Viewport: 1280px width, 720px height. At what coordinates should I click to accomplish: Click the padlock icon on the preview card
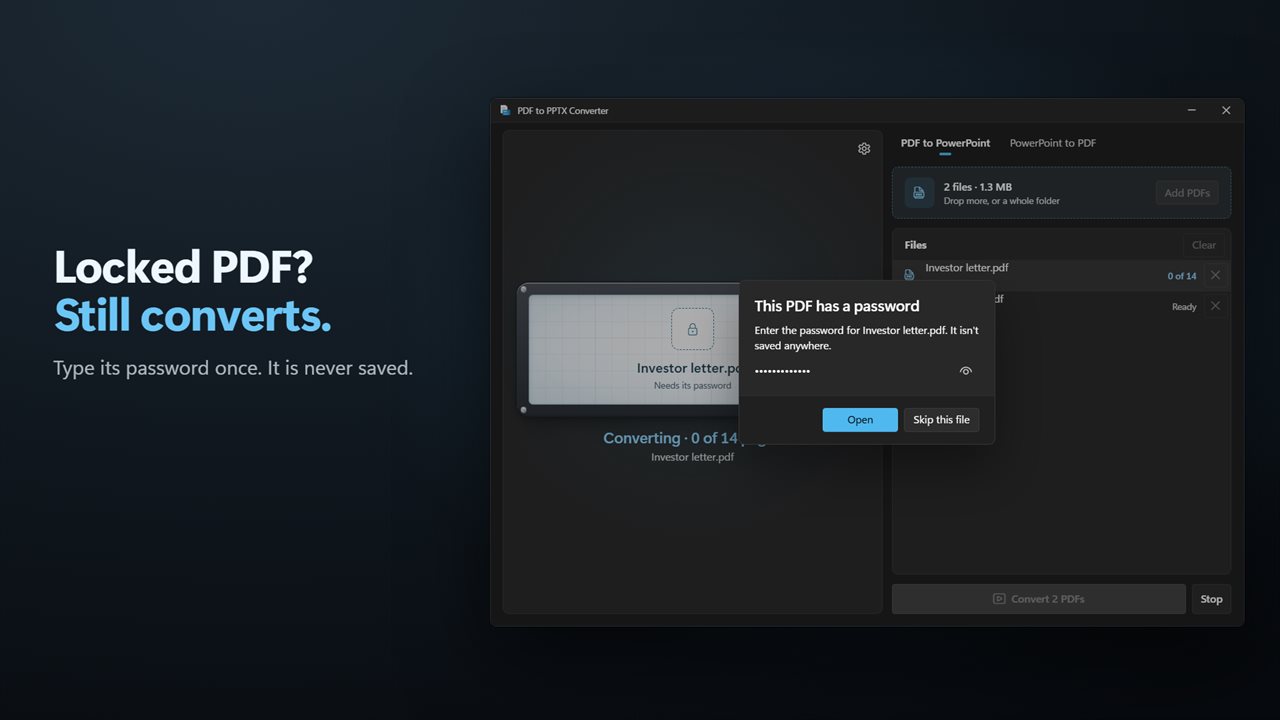tap(692, 329)
